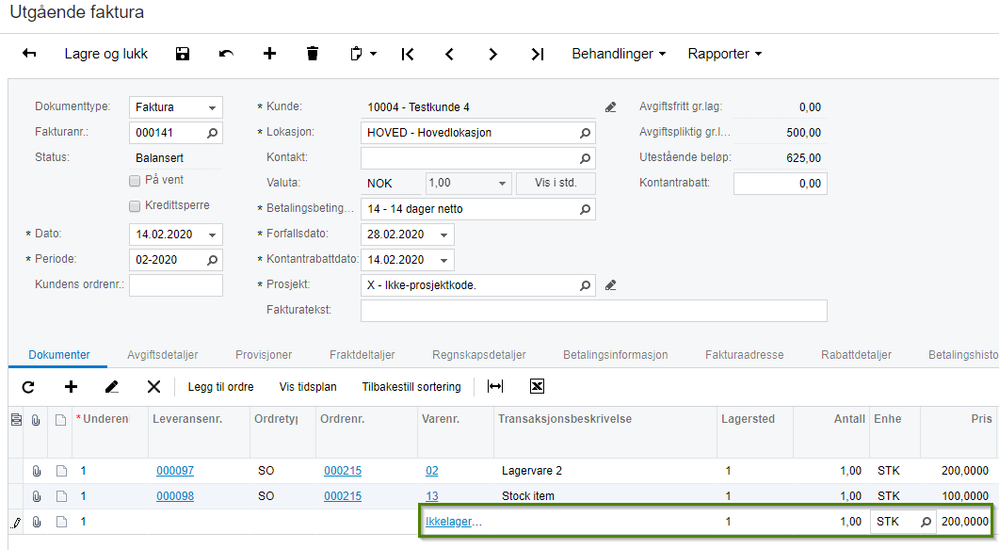
Task: Click the Excel export icon in grid toolbar
Action: [x=537, y=387]
